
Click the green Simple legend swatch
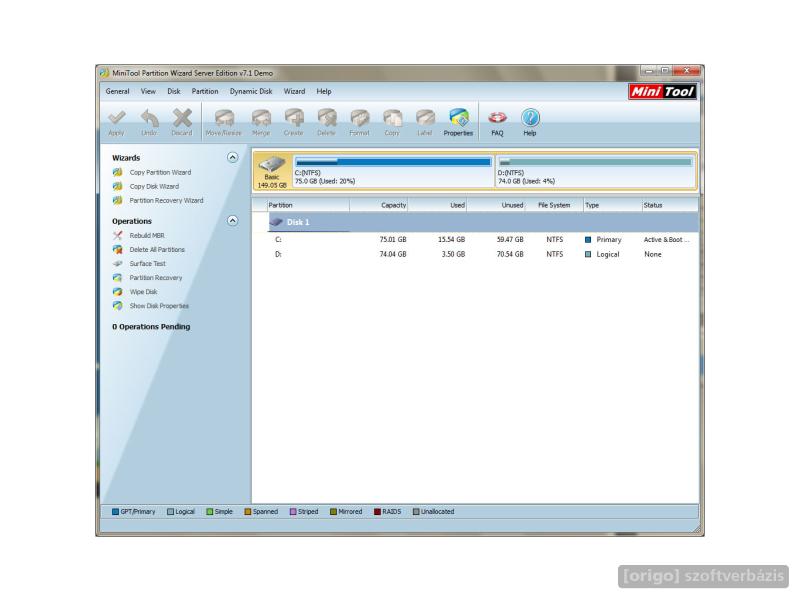(210, 512)
